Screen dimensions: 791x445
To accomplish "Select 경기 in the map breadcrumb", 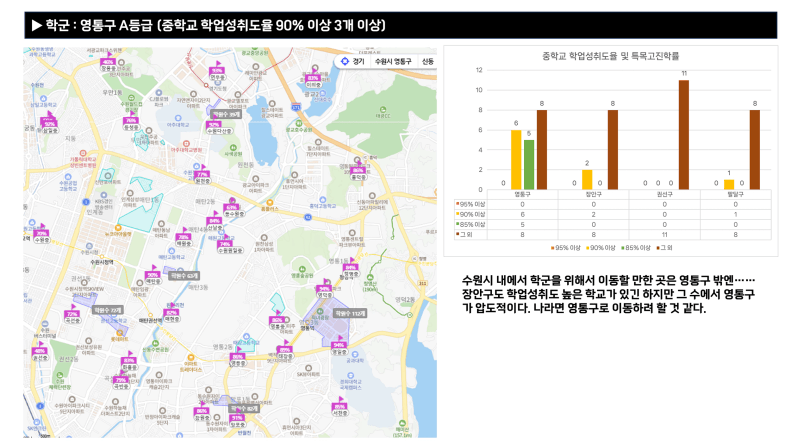I will click(x=359, y=61).
